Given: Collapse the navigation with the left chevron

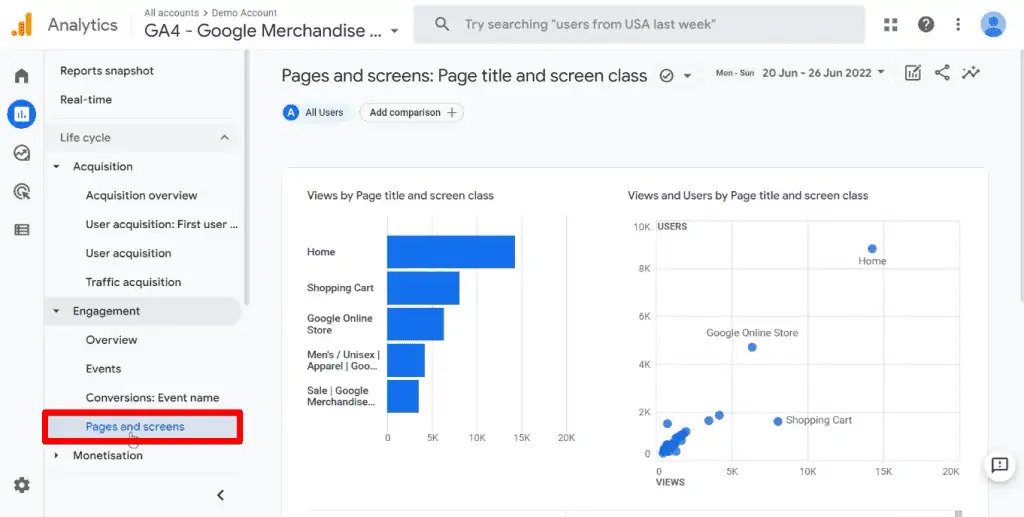Looking at the screenshot, I should (221, 495).
